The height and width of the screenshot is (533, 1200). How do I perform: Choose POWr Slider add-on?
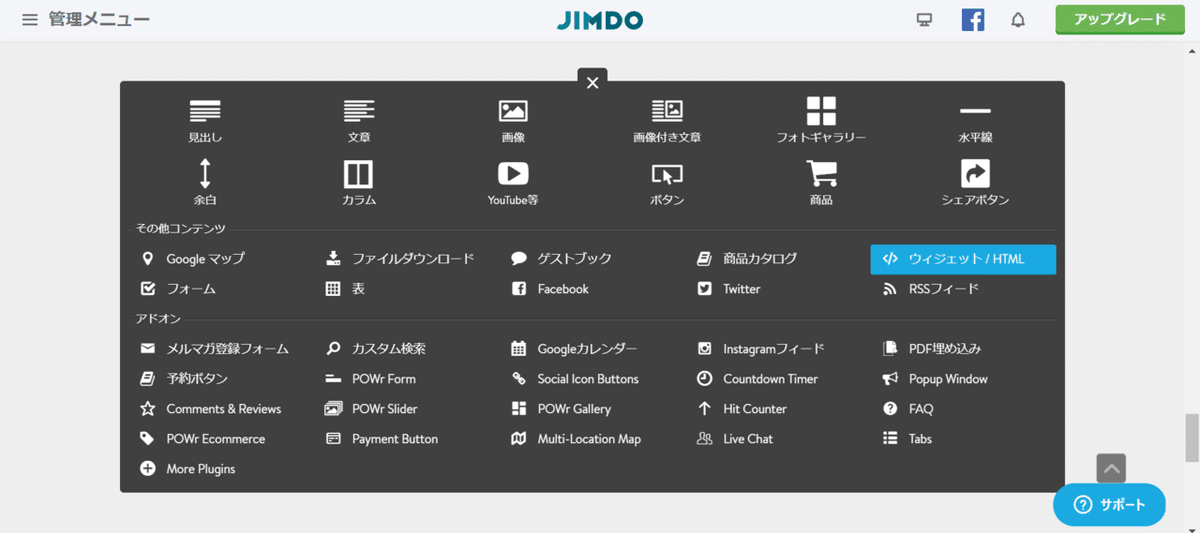click(x=372, y=409)
